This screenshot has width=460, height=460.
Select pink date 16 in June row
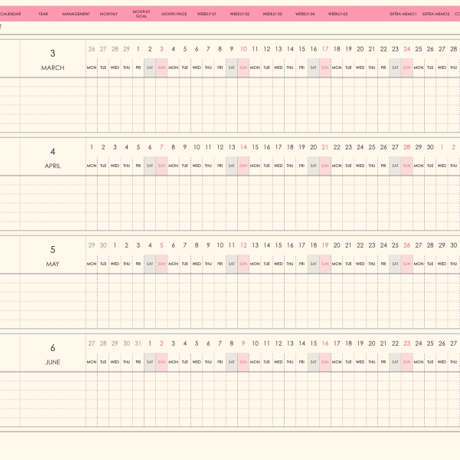pyautogui.click(x=325, y=343)
